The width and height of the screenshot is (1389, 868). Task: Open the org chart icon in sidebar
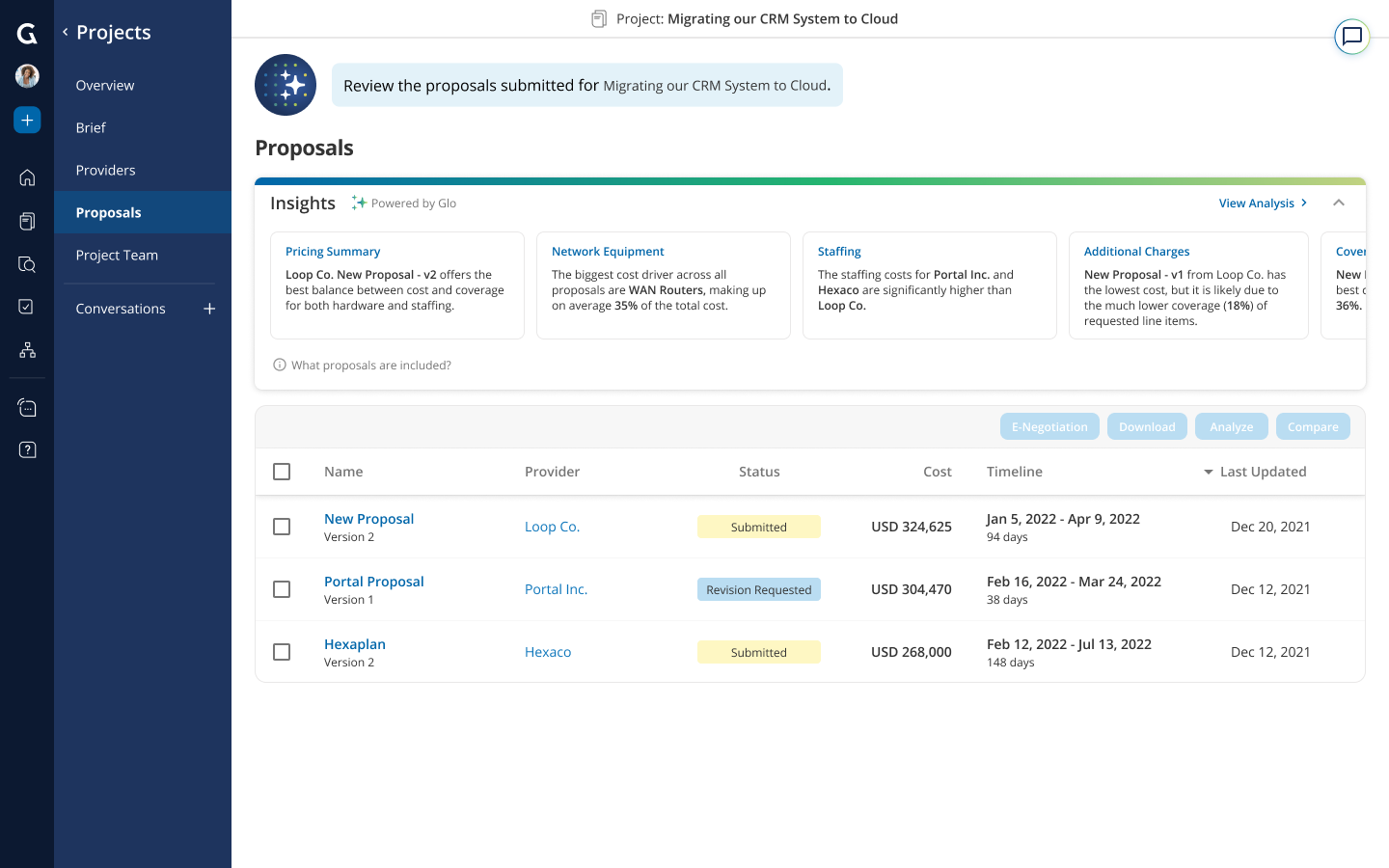[26, 349]
